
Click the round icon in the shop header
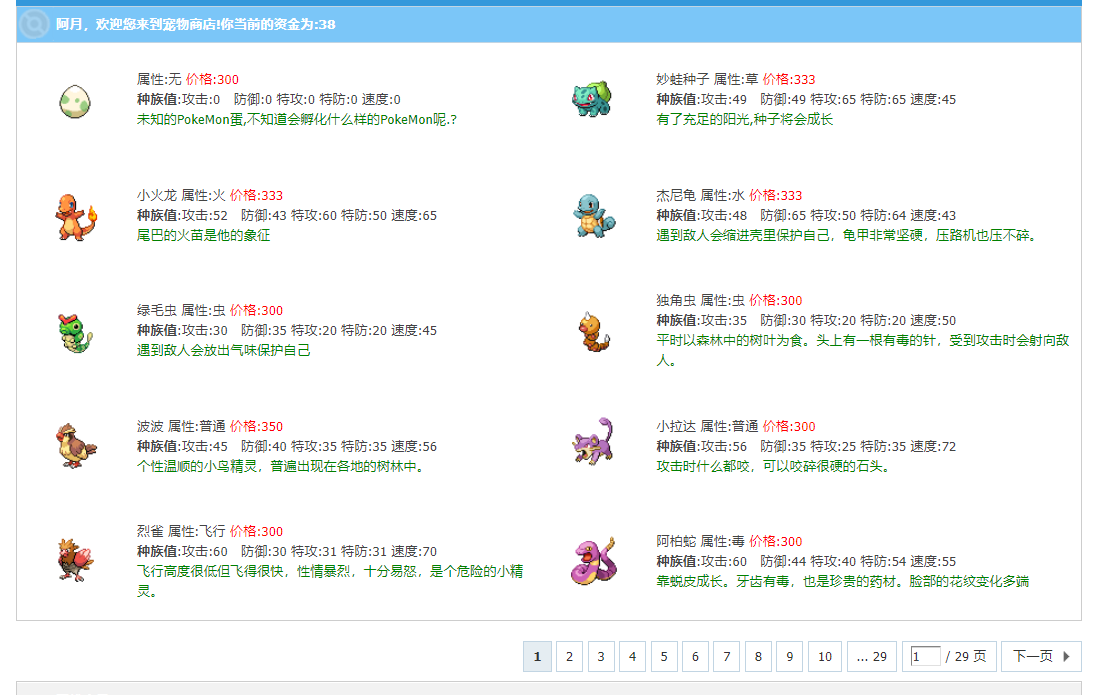(34, 24)
